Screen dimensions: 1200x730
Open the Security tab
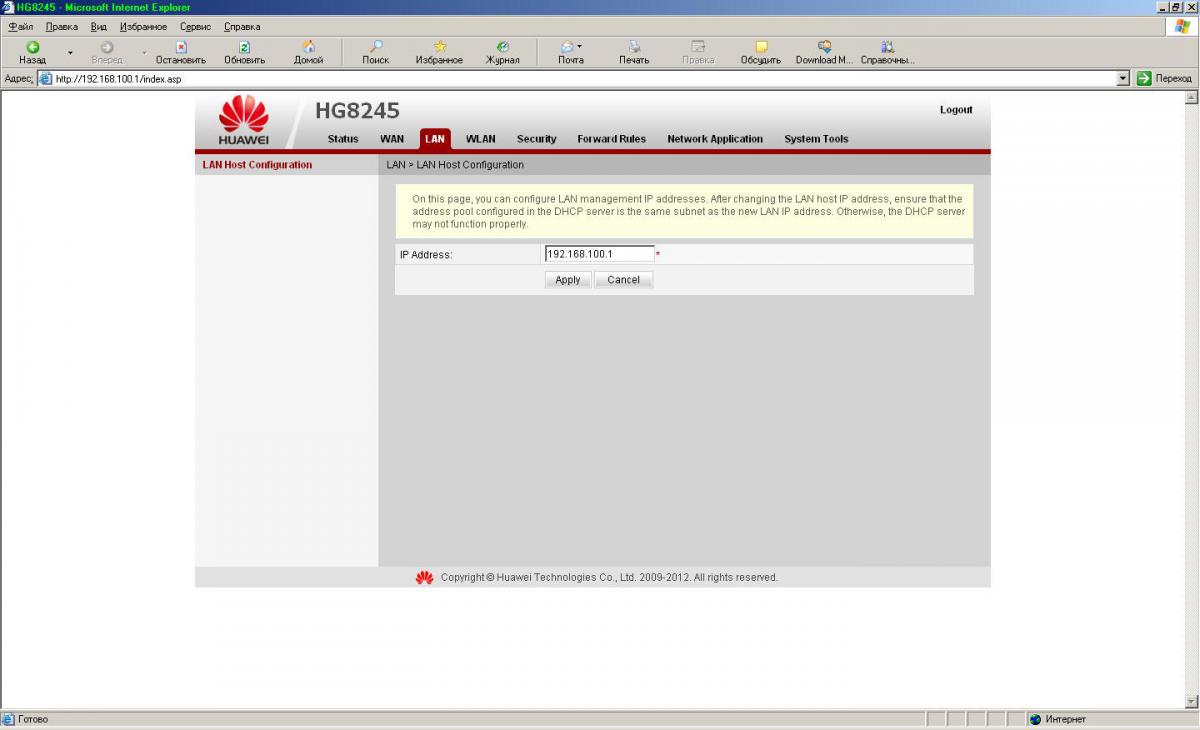click(536, 139)
